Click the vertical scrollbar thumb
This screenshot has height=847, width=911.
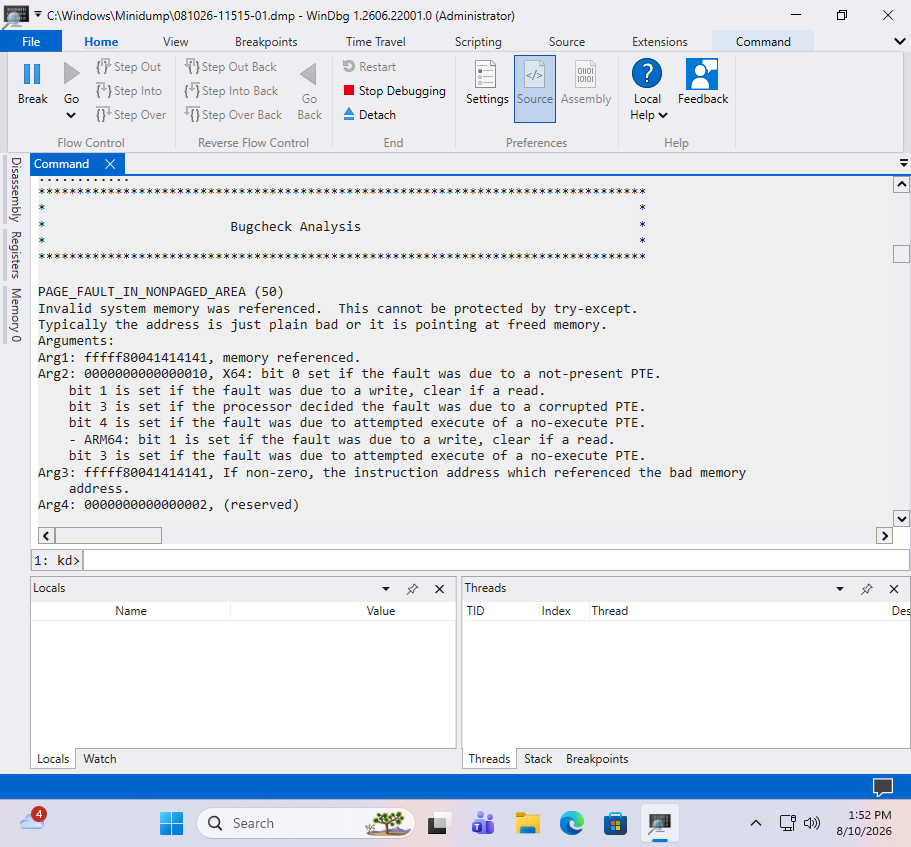point(901,254)
